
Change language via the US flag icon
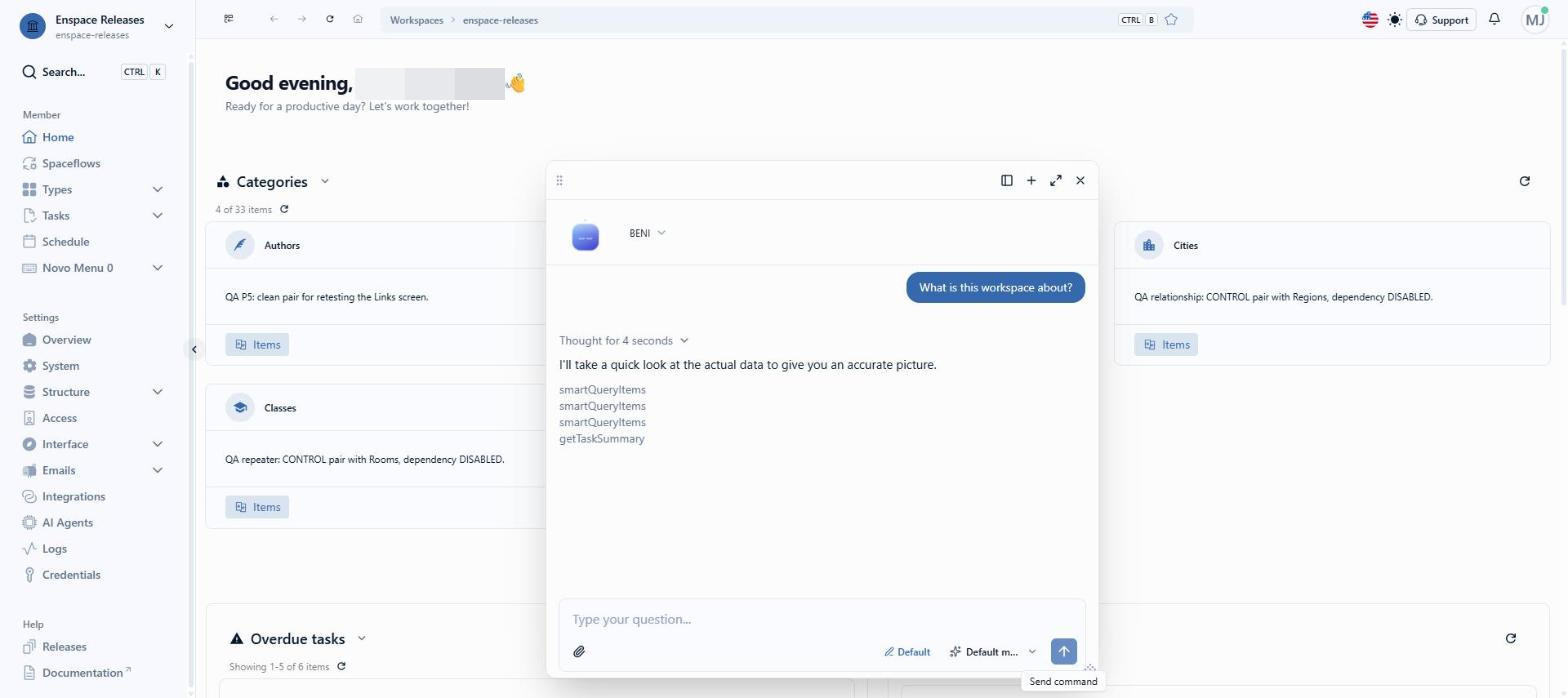[x=1370, y=19]
